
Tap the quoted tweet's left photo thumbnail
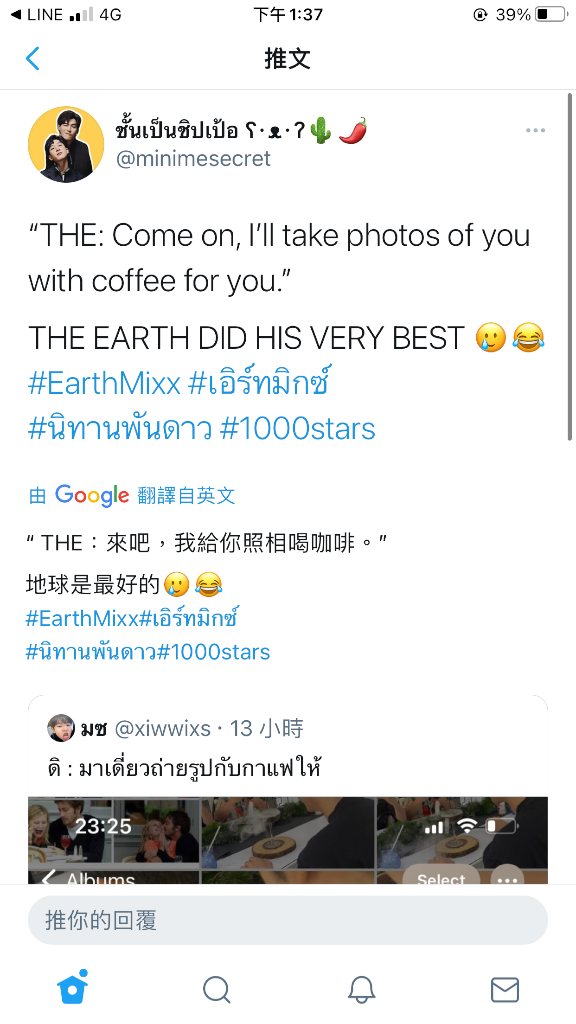(x=114, y=840)
